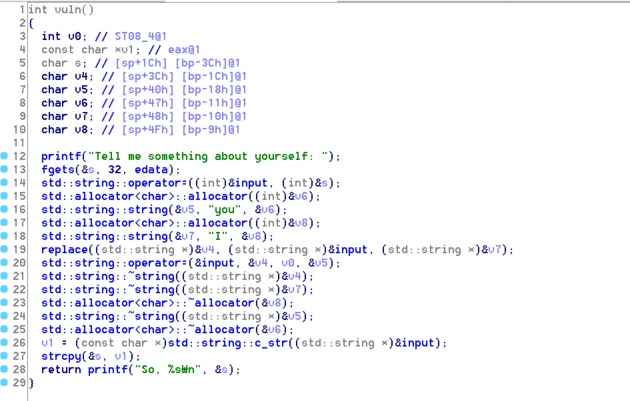Click ~string destructor on line 21
This screenshot has height=401, width=630.
coord(151,276)
